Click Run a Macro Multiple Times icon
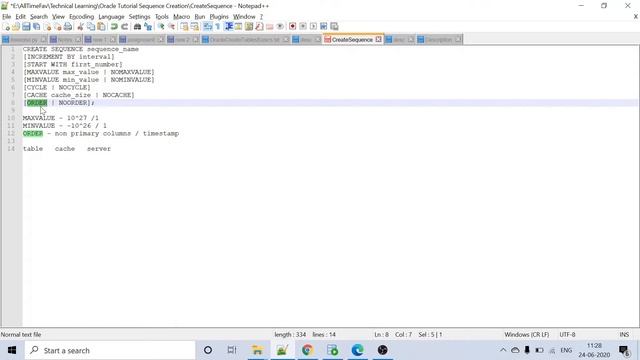The height and width of the screenshot is (360, 640). pos(324,27)
